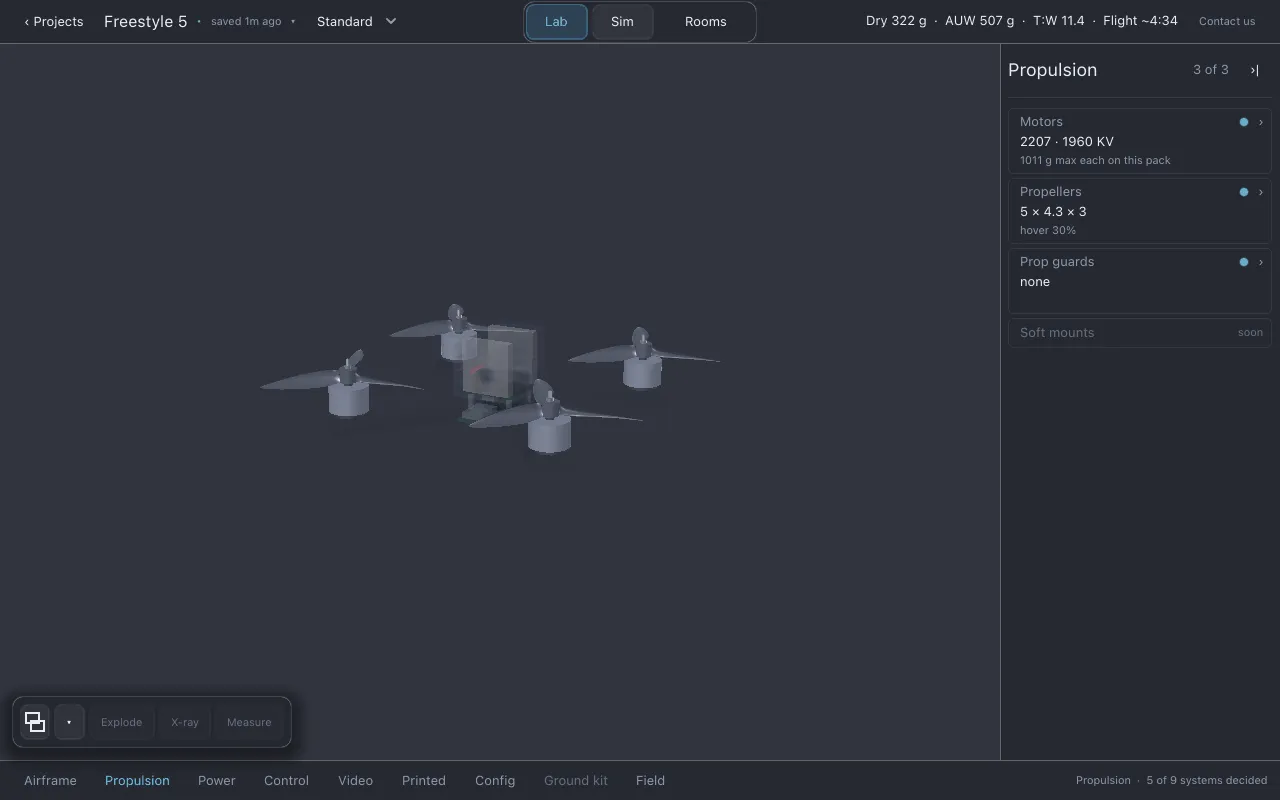Switch to Lab mode
This screenshot has height=800, width=1280.
coord(556,21)
